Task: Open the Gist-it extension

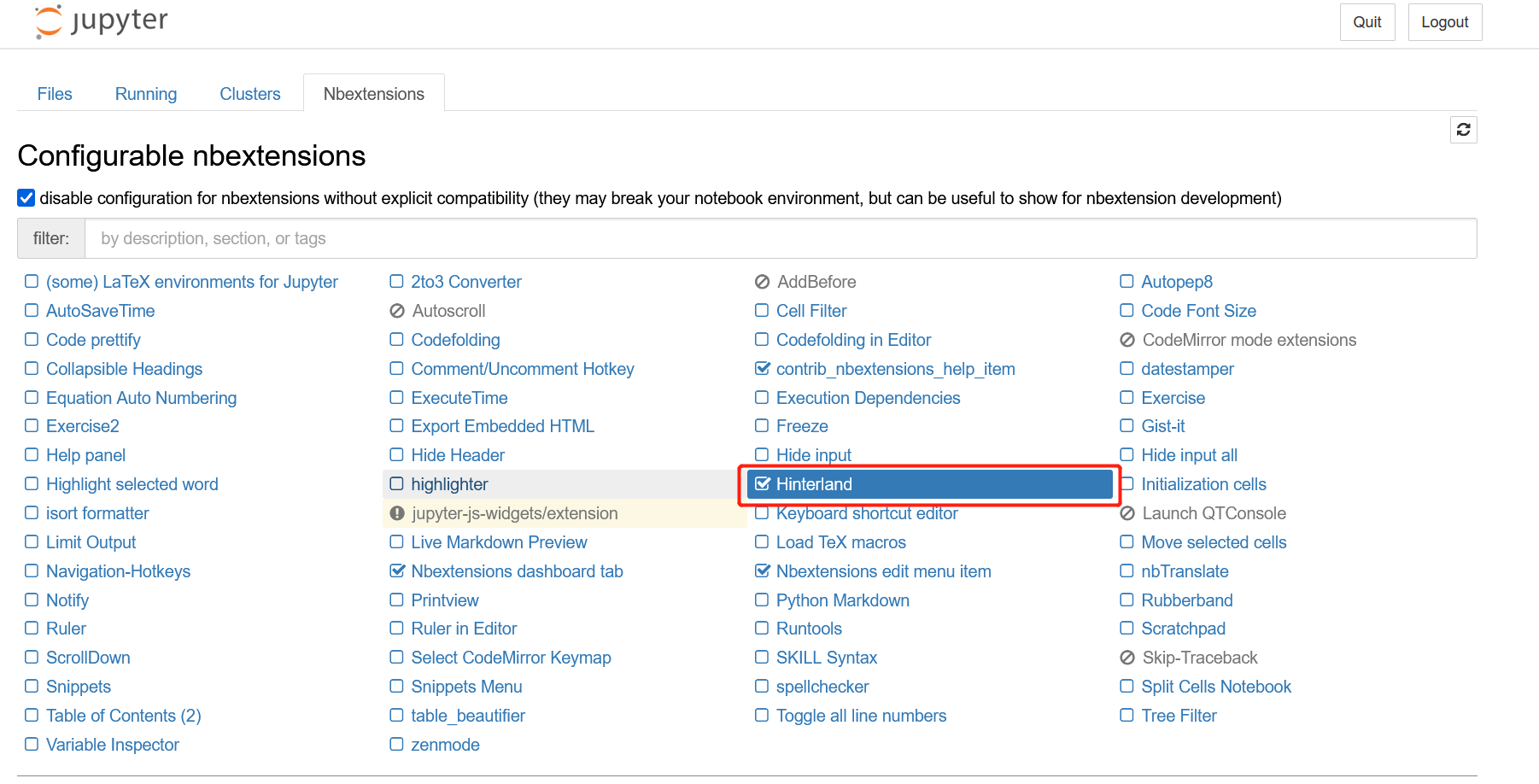Action: pos(1163,426)
